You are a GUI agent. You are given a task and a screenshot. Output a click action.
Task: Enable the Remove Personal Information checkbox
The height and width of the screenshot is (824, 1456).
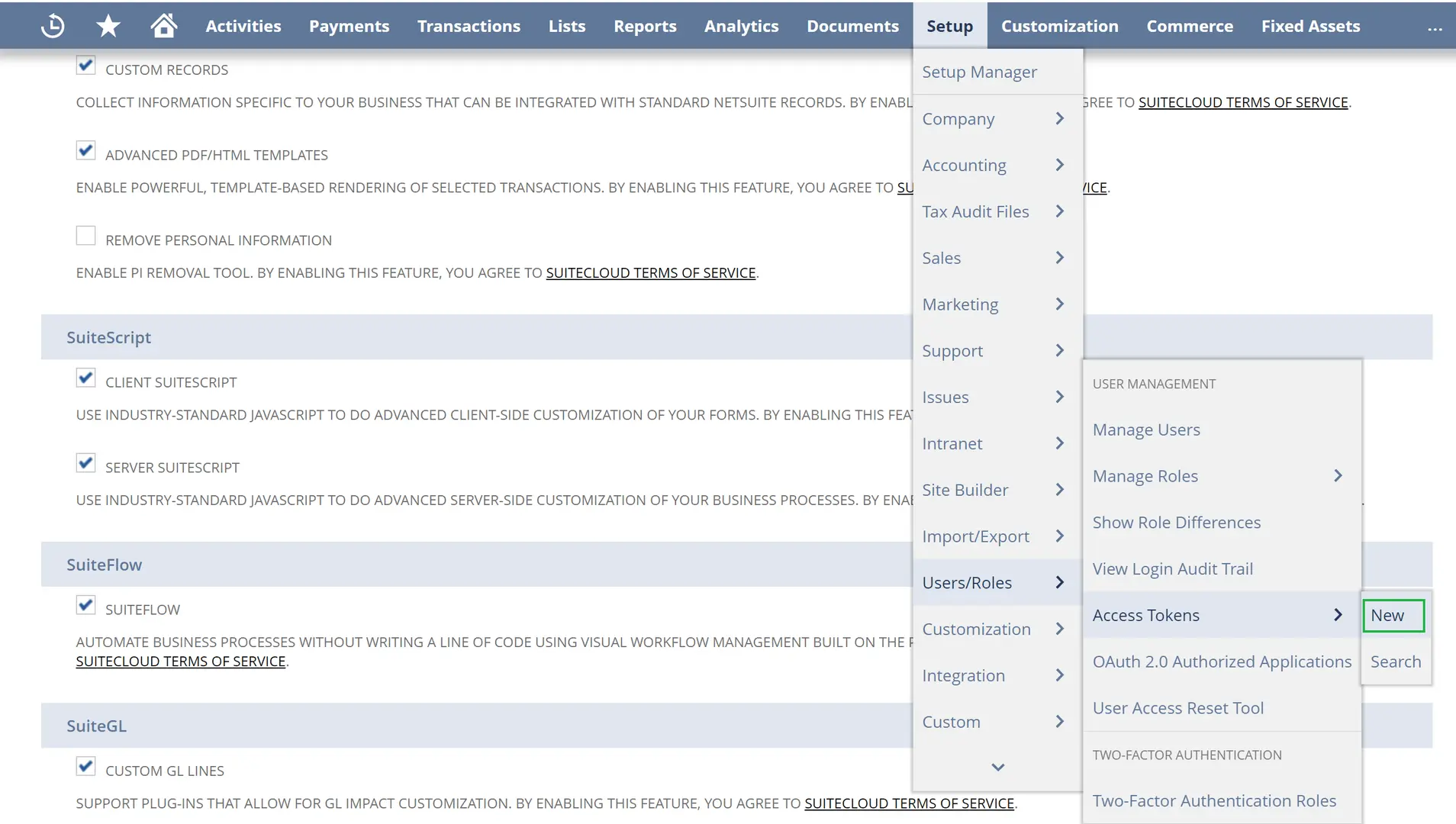tap(85, 236)
